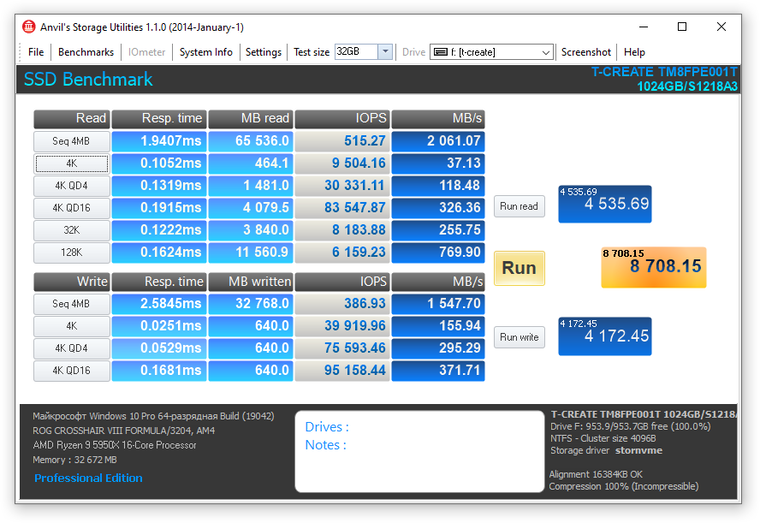Click the disabled IOmeter menu item
760x523 pixels.
click(146, 52)
